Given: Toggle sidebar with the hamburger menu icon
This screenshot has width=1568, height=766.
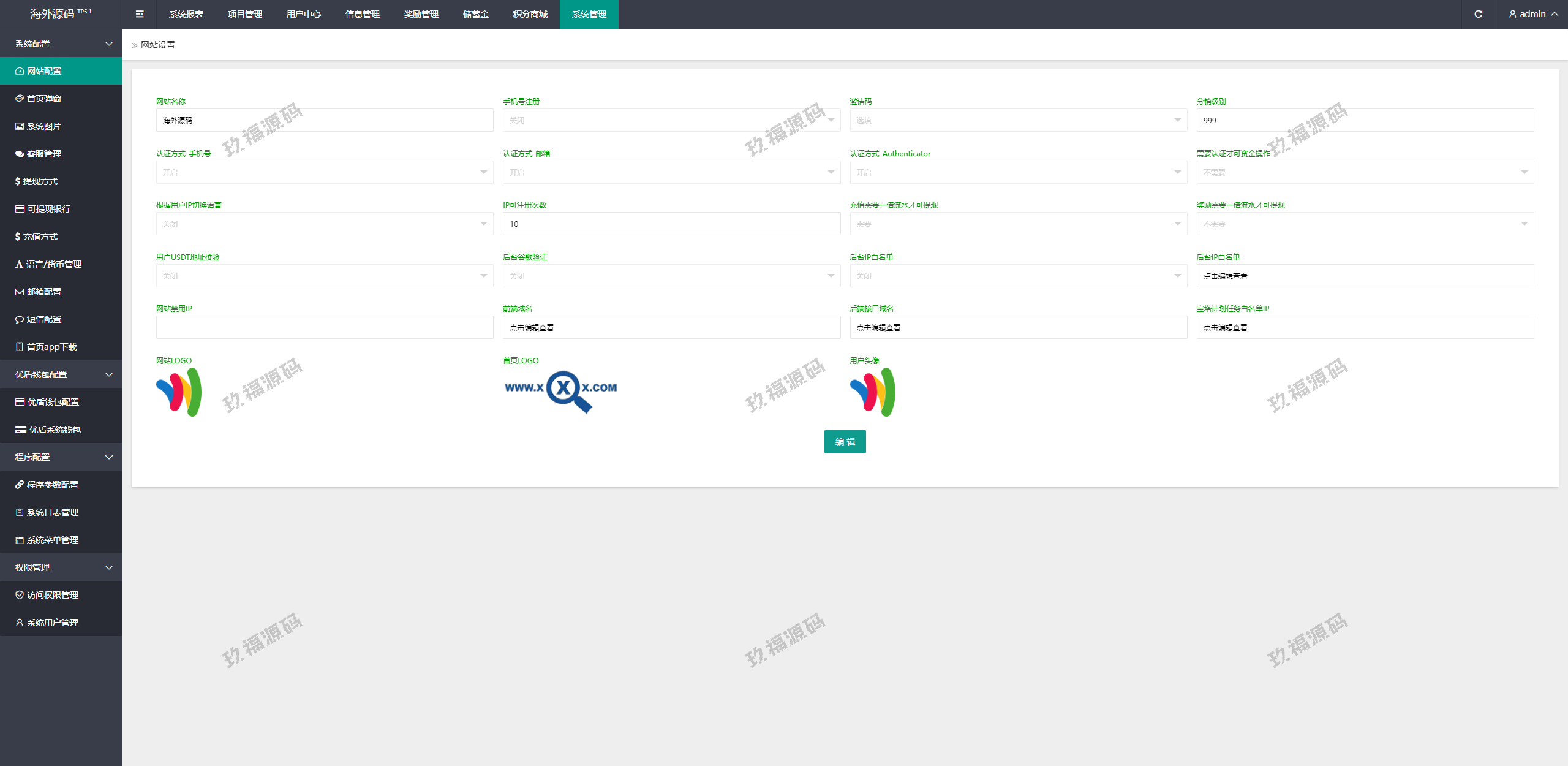Looking at the screenshot, I should (x=140, y=14).
